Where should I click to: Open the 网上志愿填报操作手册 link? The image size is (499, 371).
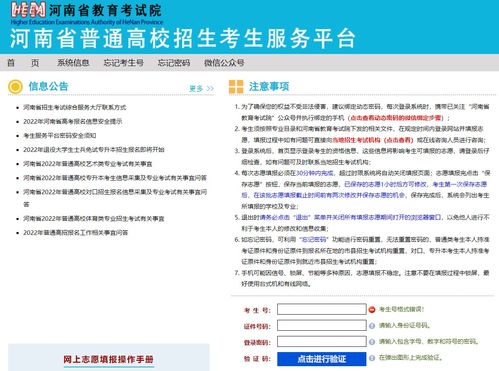108,359
